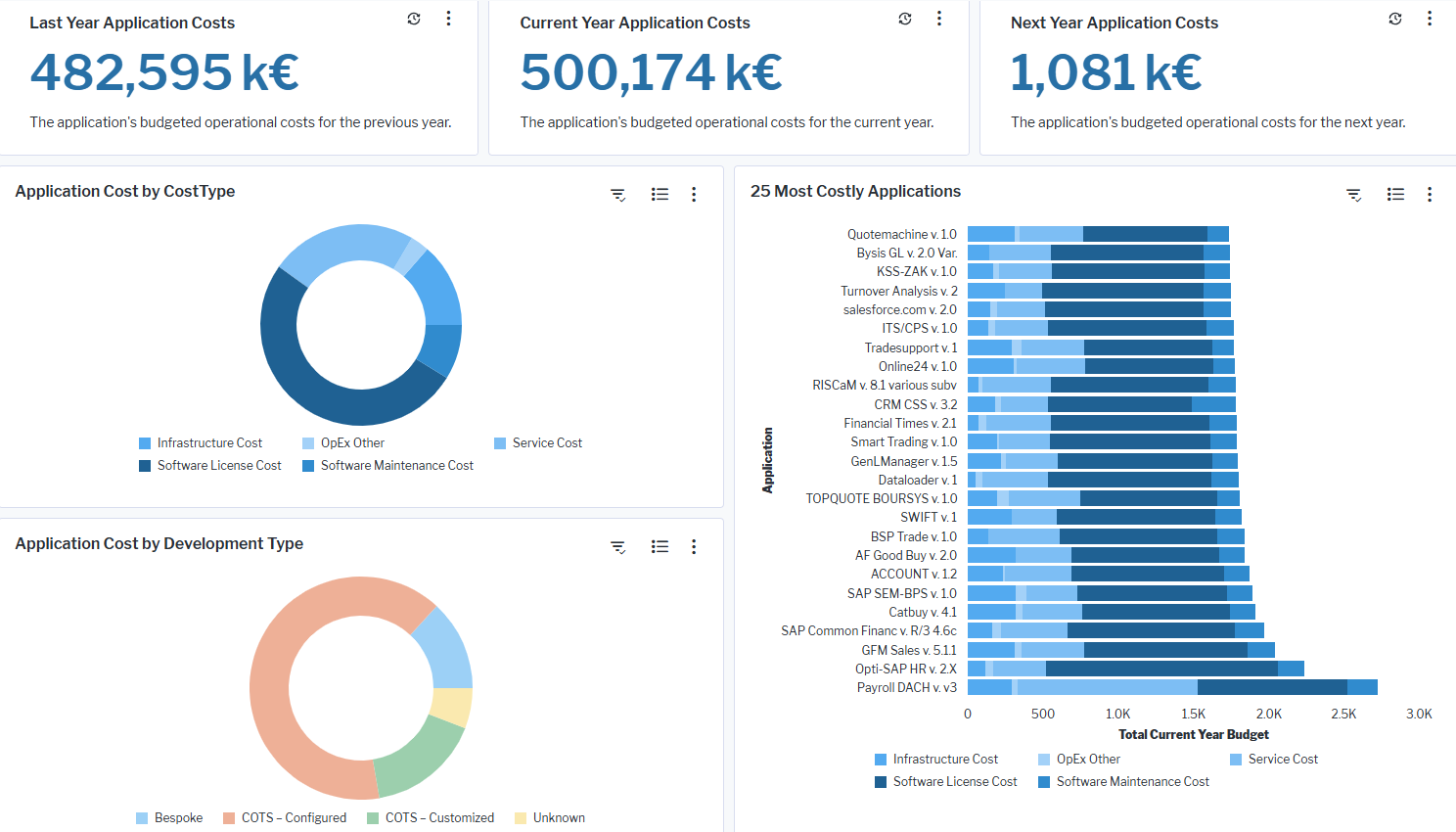Image resolution: width=1456 pixels, height=832 pixels.
Task: Click Bespoke legend color swatch
Action: tap(142, 818)
